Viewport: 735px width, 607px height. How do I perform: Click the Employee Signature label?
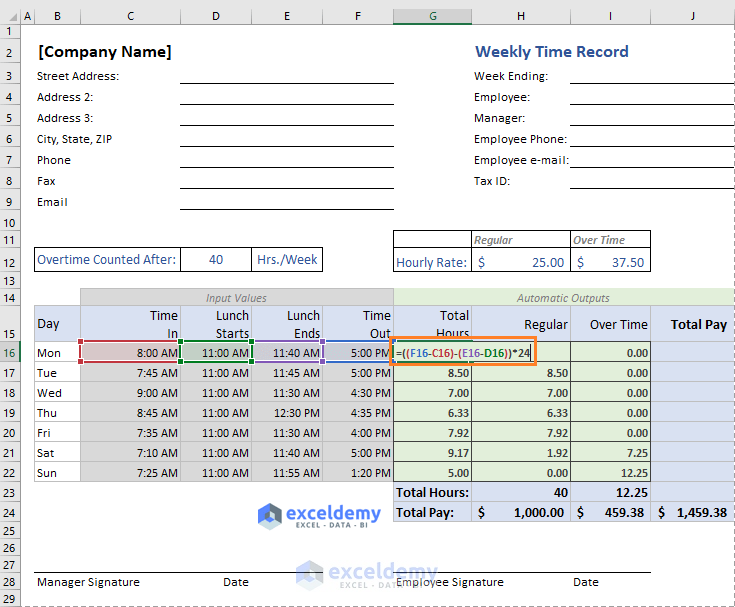(x=450, y=582)
